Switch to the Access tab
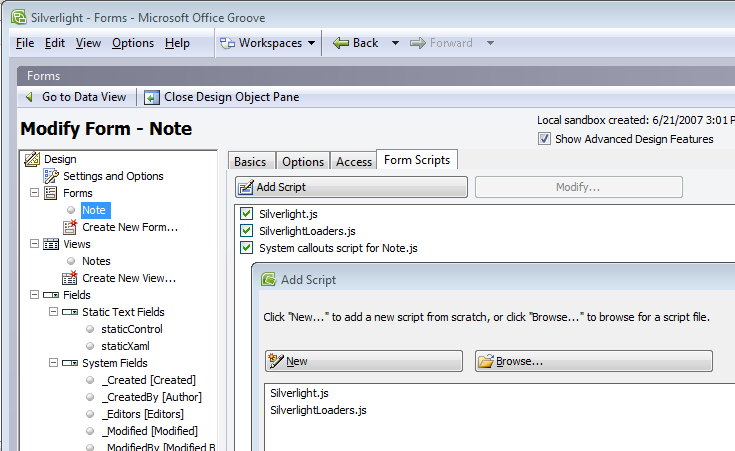 (354, 161)
